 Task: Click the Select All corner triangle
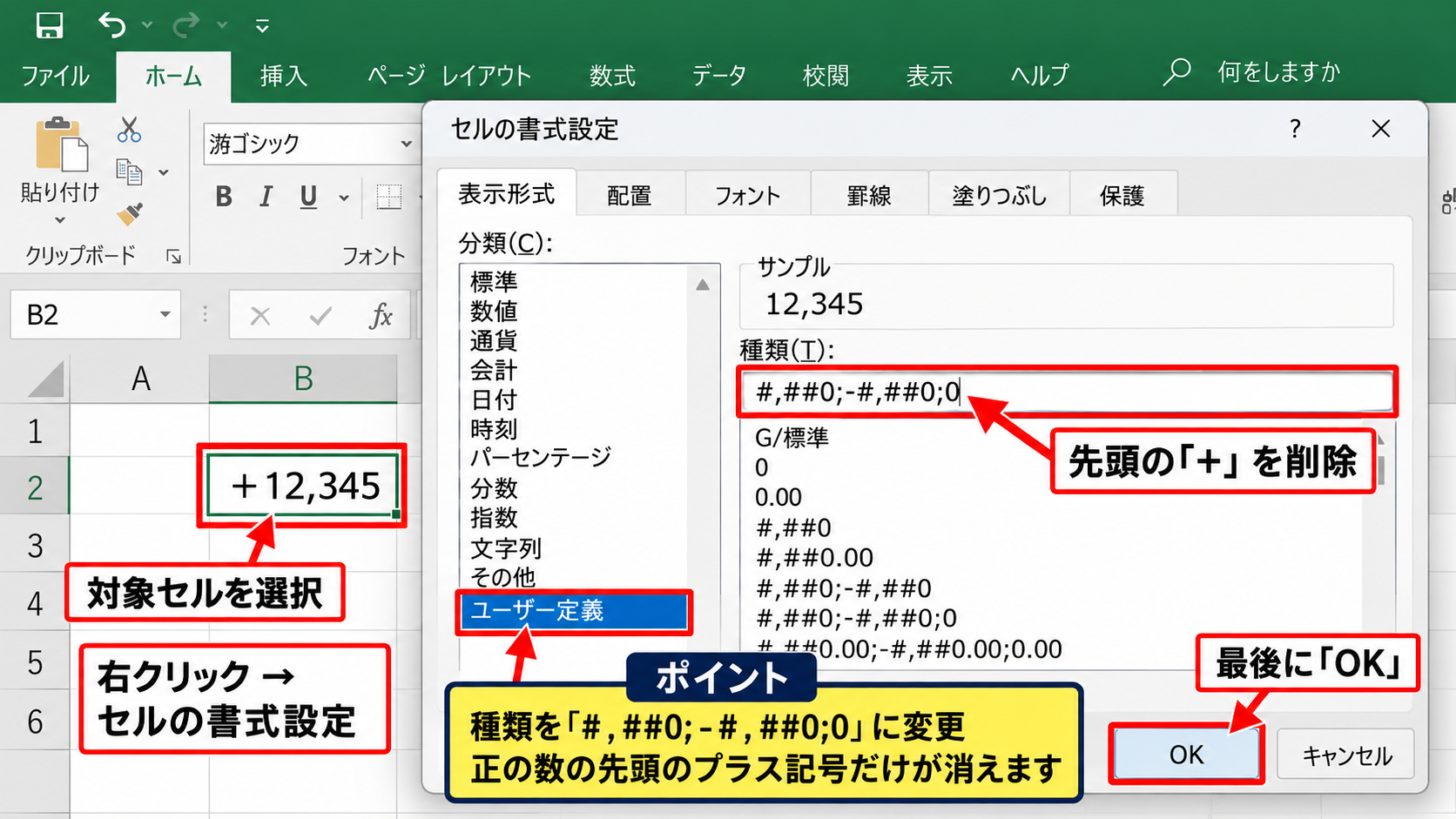coord(46,379)
